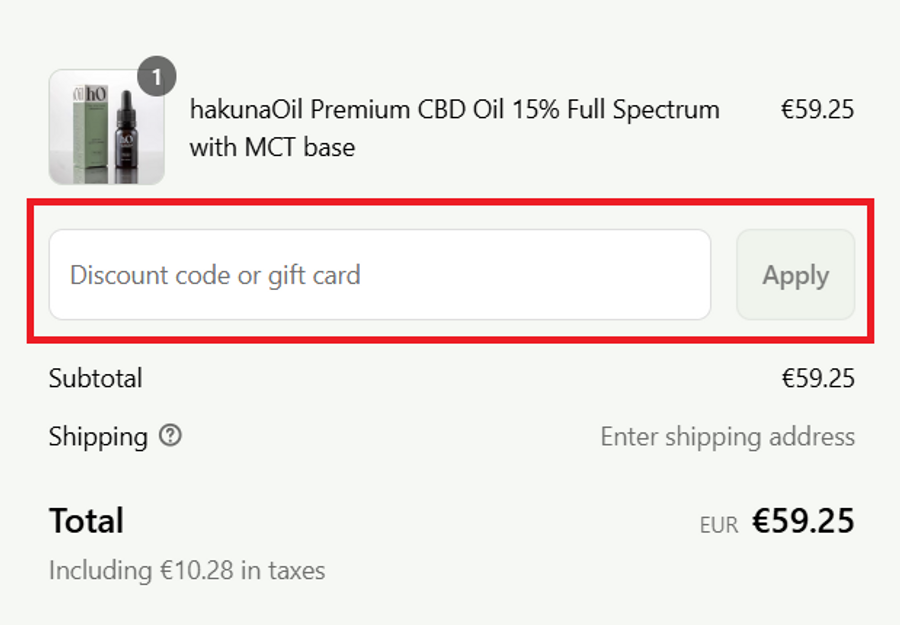Image resolution: width=900 pixels, height=625 pixels.
Task: Click the Shipping help question mark icon
Action: click(x=171, y=436)
